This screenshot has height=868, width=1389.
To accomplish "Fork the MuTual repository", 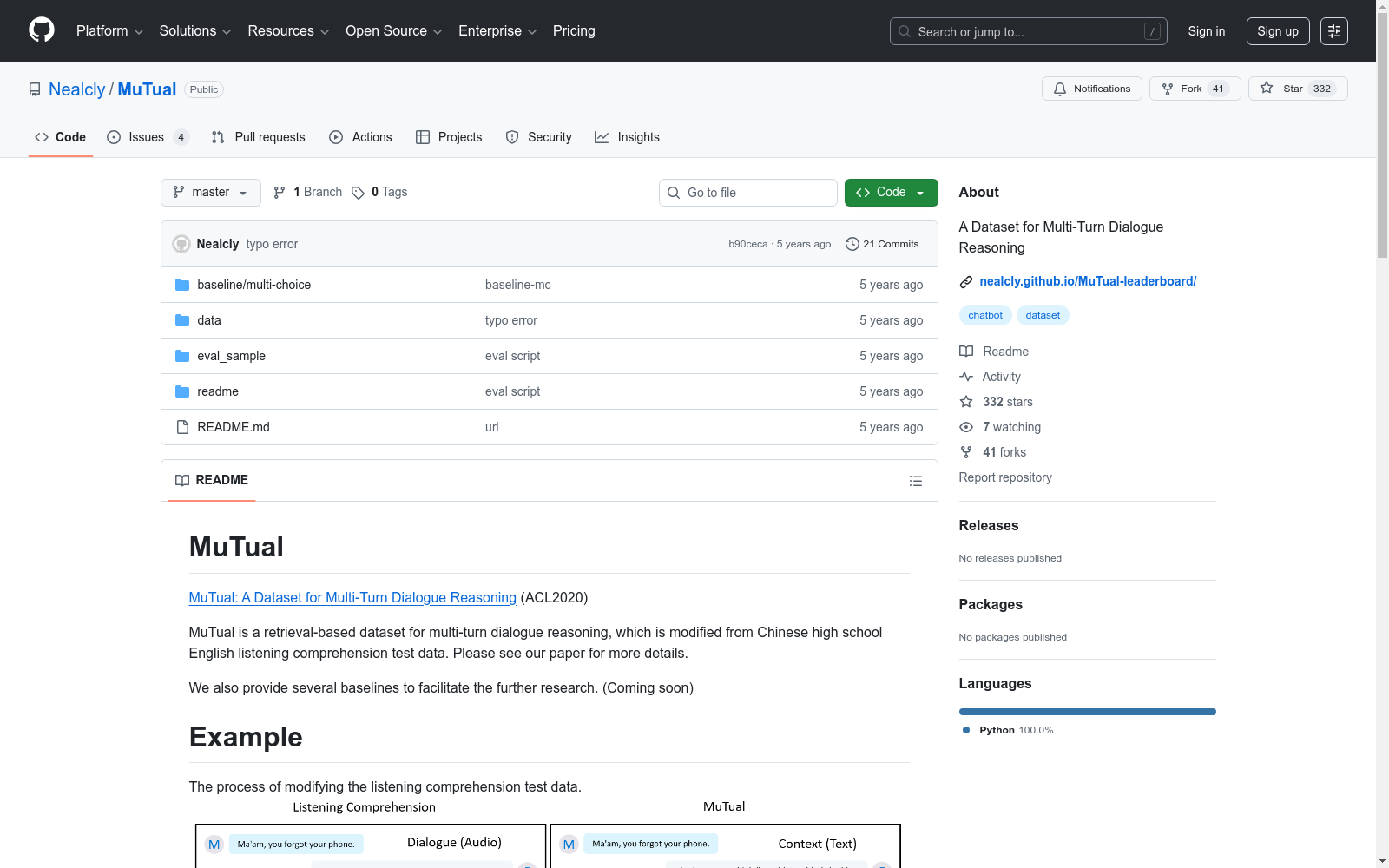I will (1195, 89).
